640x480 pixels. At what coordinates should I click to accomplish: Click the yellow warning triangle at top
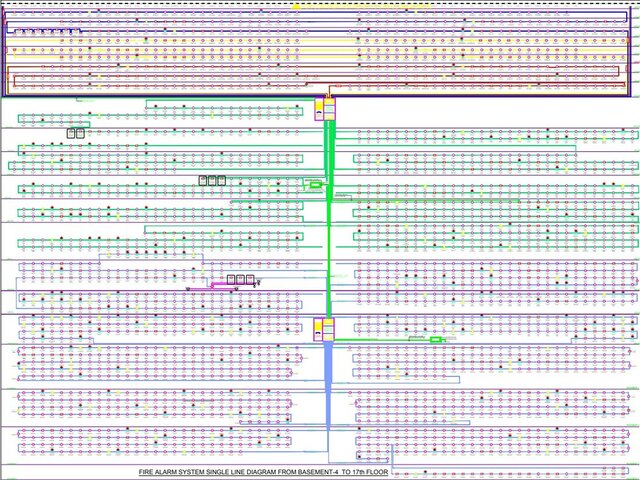point(296,6)
